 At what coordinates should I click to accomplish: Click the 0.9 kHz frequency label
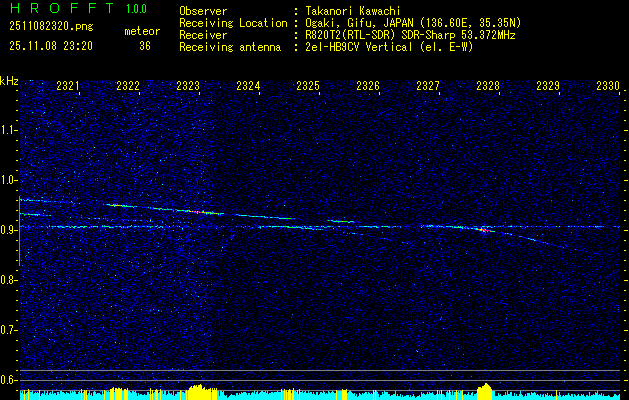coord(8,230)
